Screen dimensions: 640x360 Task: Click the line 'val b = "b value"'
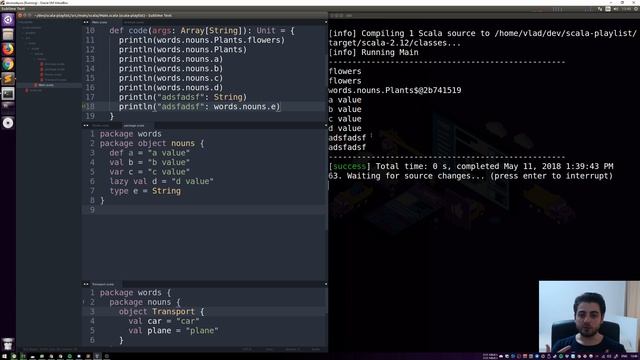click(x=149, y=162)
